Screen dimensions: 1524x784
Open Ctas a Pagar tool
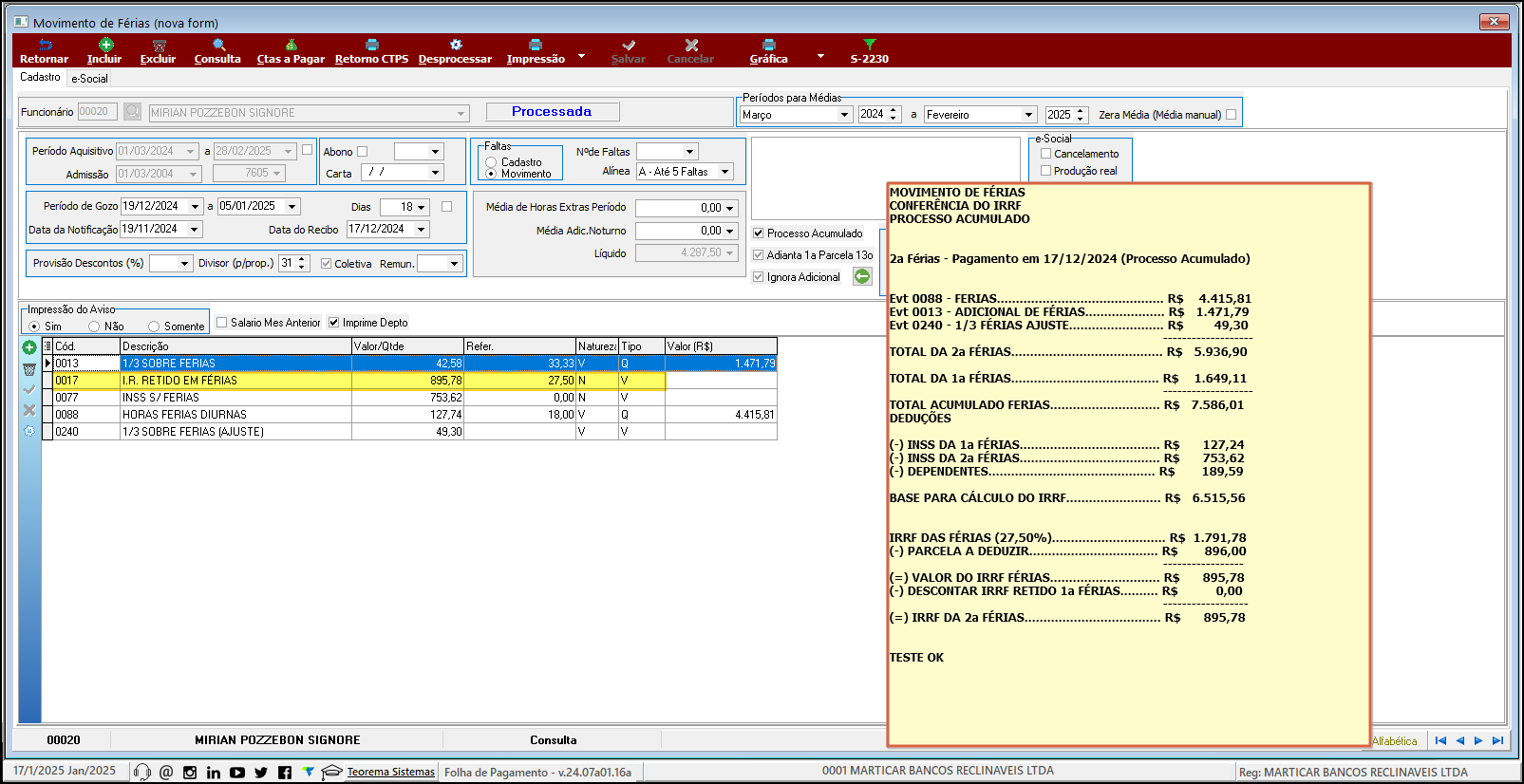click(x=291, y=45)
